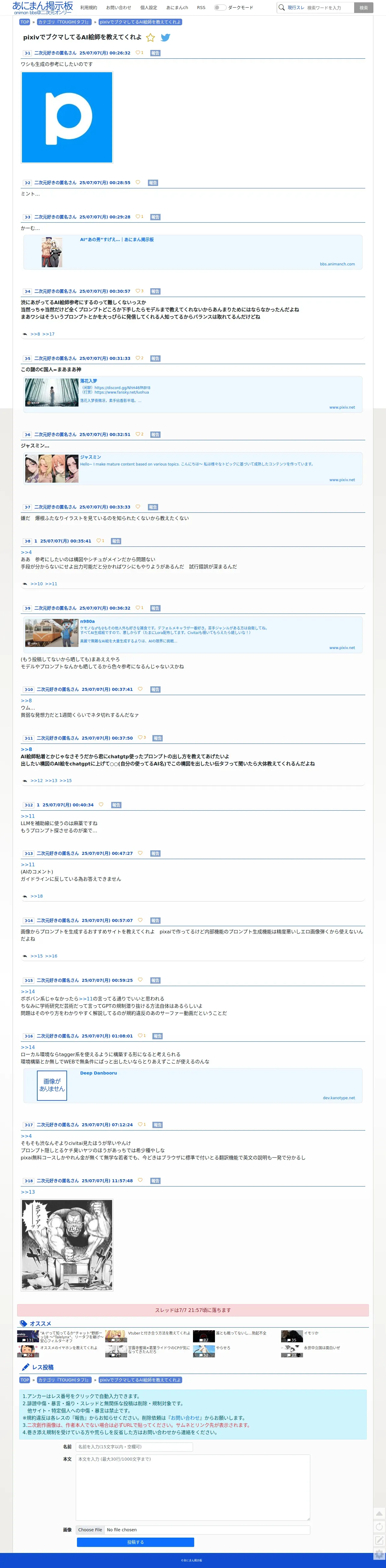
Task: Open the manga image in post >>18
Action: [x=67, y=1245]
